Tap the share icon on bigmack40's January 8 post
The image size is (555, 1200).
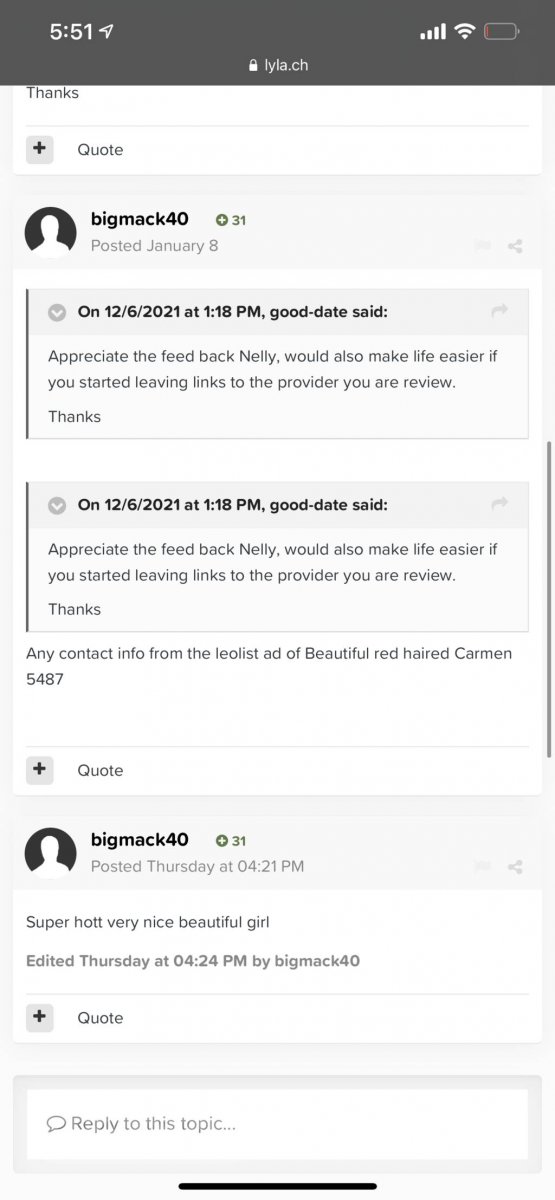click(515, 246)
